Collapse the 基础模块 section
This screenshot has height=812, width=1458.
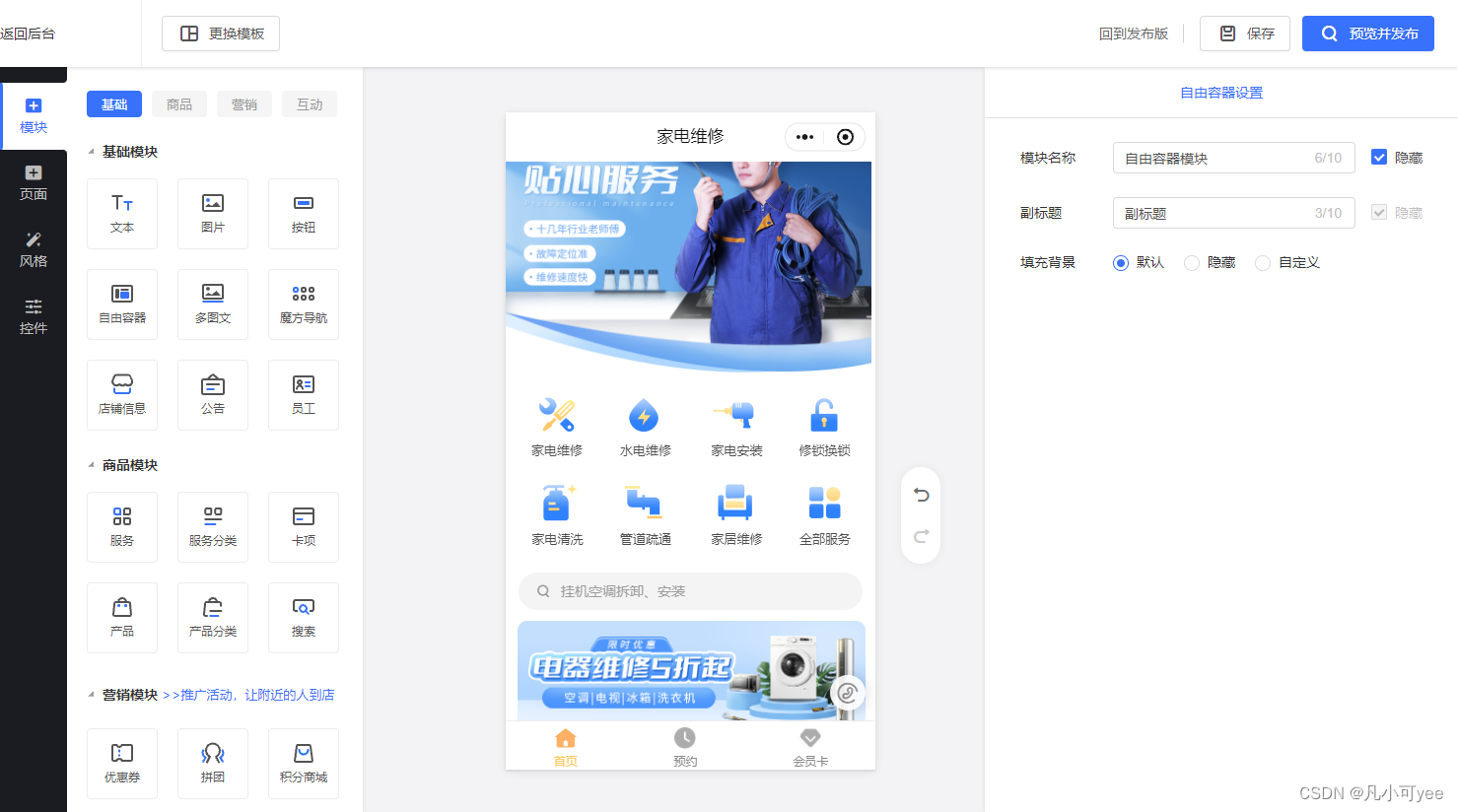92,152
